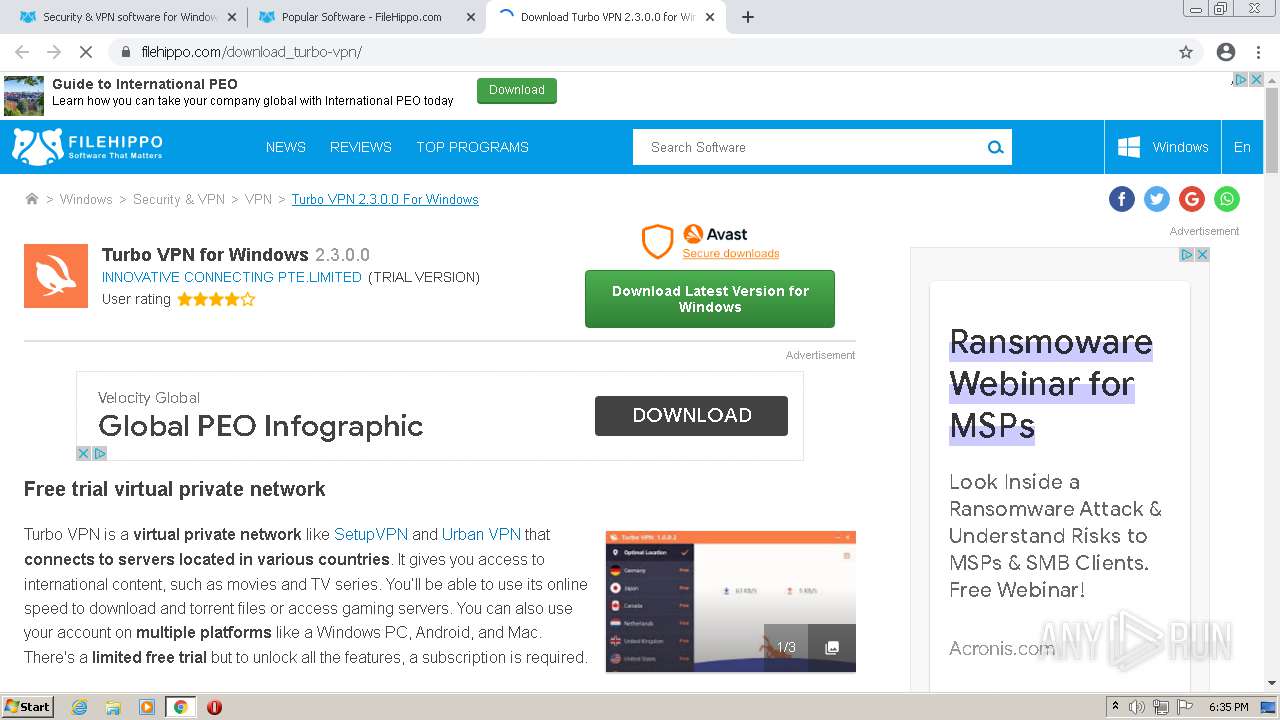Click the Avast shield logo
Image resolution: width=1280 pixels, height=720 pixels.
pos(657,241)
